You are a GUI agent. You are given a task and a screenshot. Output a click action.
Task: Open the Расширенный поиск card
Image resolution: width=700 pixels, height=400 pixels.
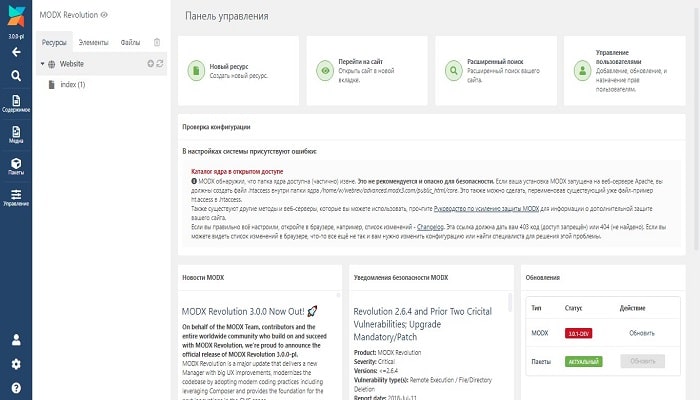pos(496,71)
